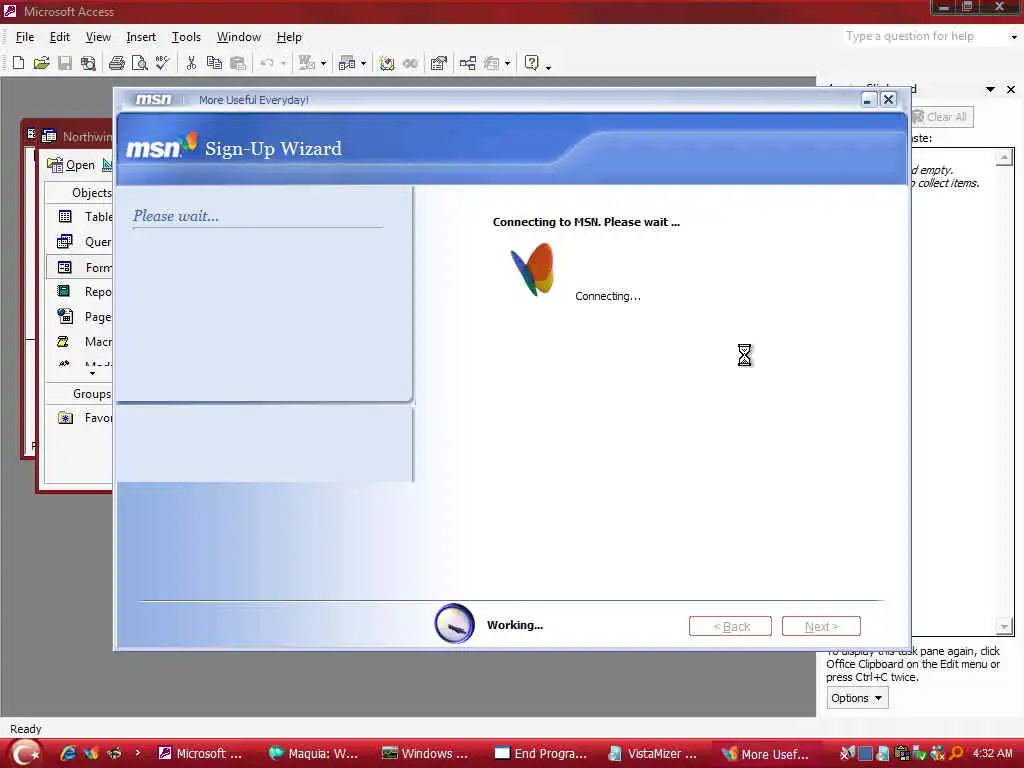The width and height of the screenshot is (1024, 768).
Task: Open the Undo dropdown arrow
Action: [283, 63]
